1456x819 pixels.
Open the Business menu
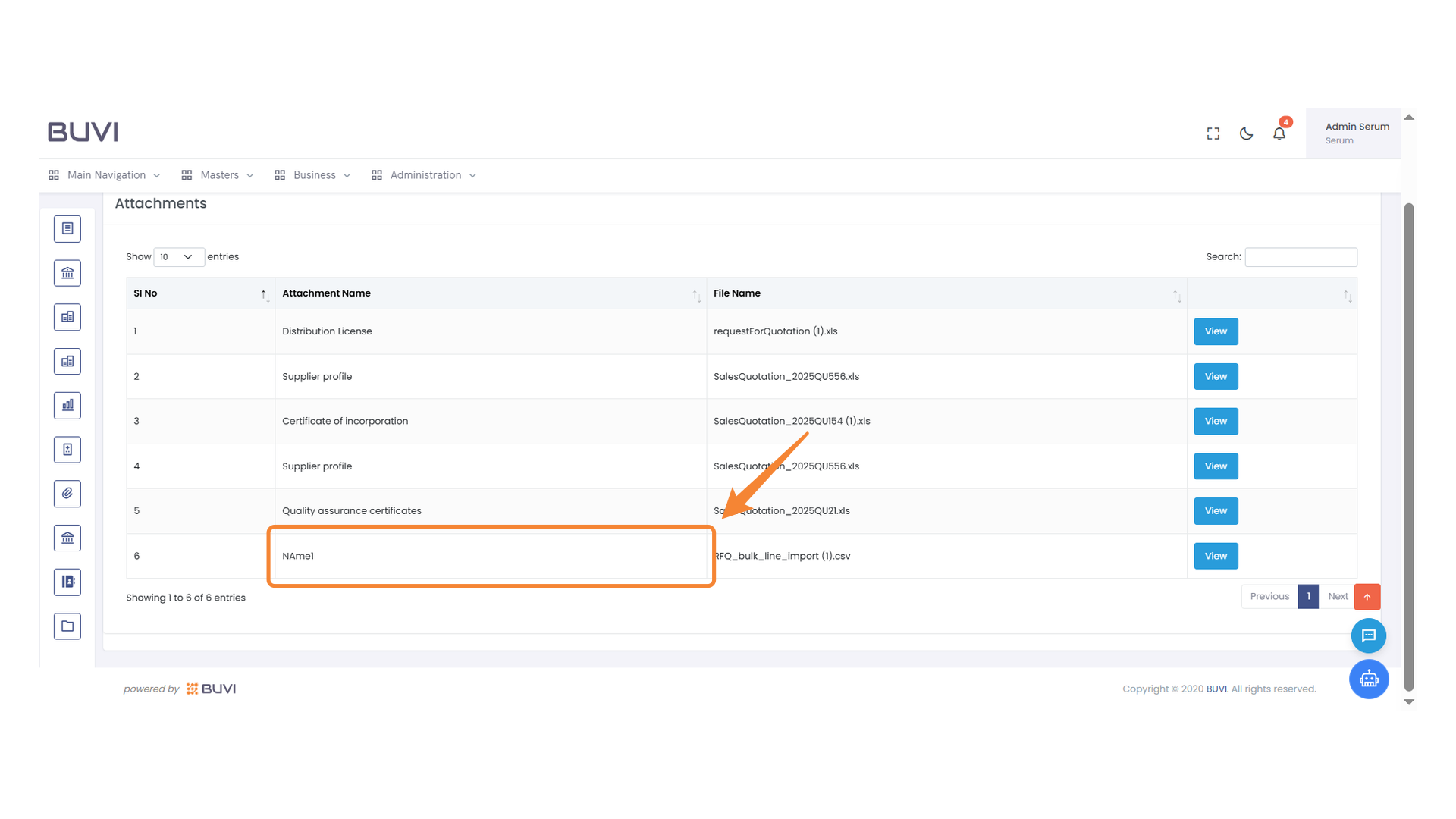(313, 175)
